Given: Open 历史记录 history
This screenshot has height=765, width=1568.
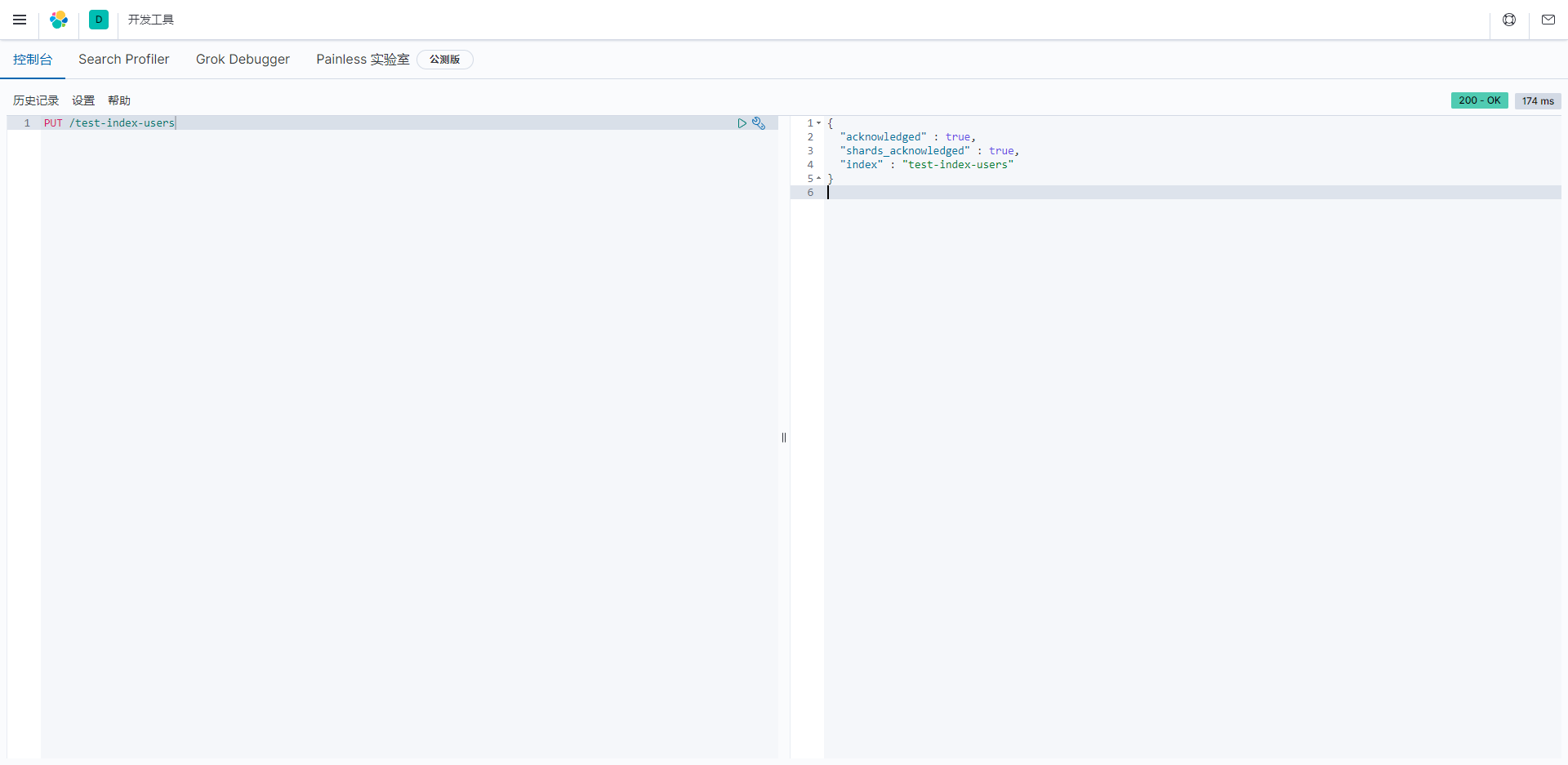Looking at the screenshot, I should point(36,100).
